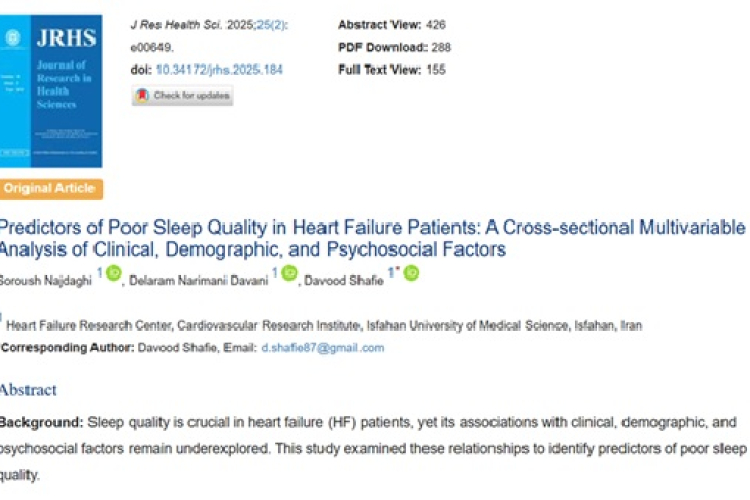
Task: Click affiliation superscript after Soroush Najdaghi
Action: [x=100, y=272]
